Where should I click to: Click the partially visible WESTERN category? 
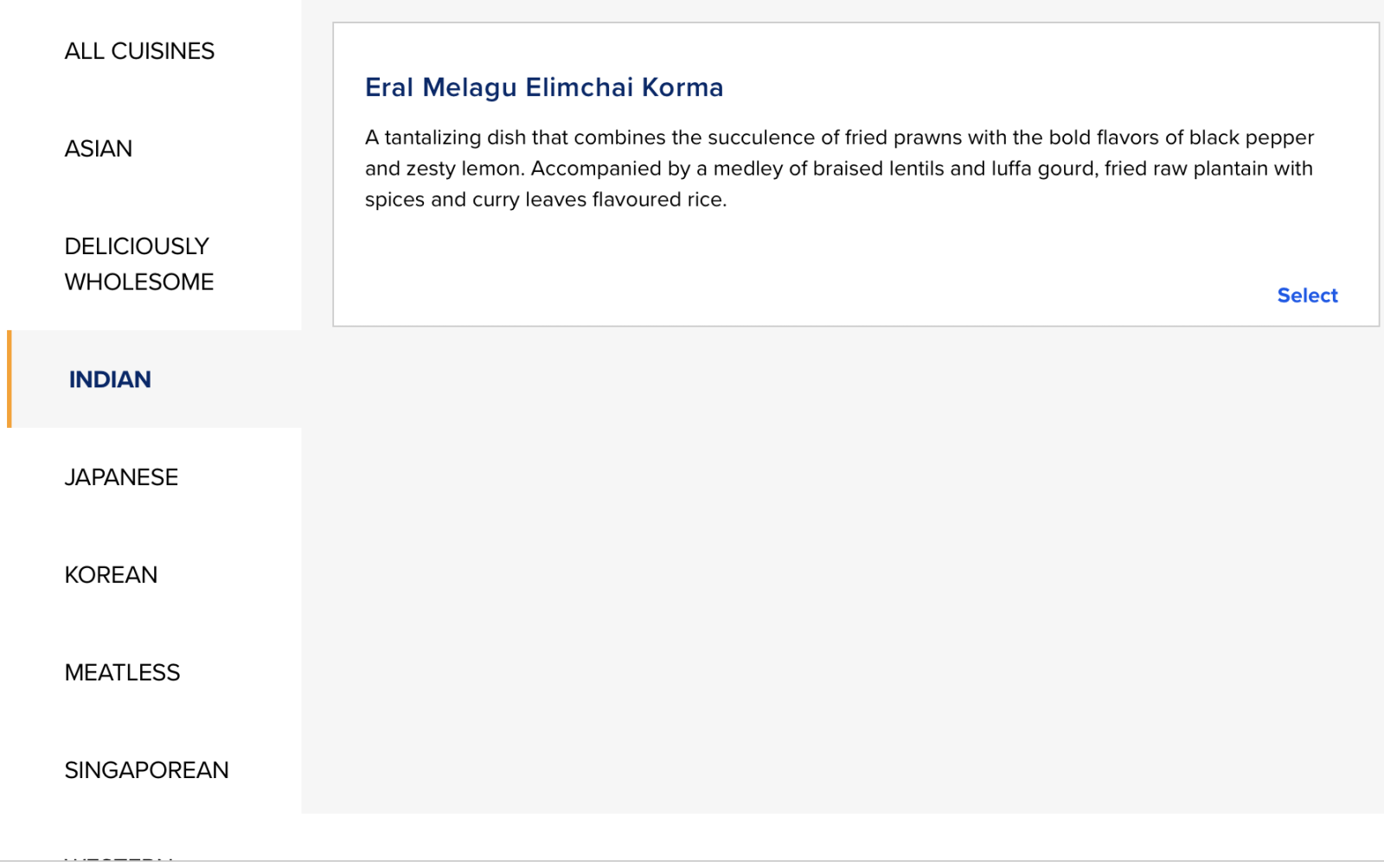pos(119,858)
